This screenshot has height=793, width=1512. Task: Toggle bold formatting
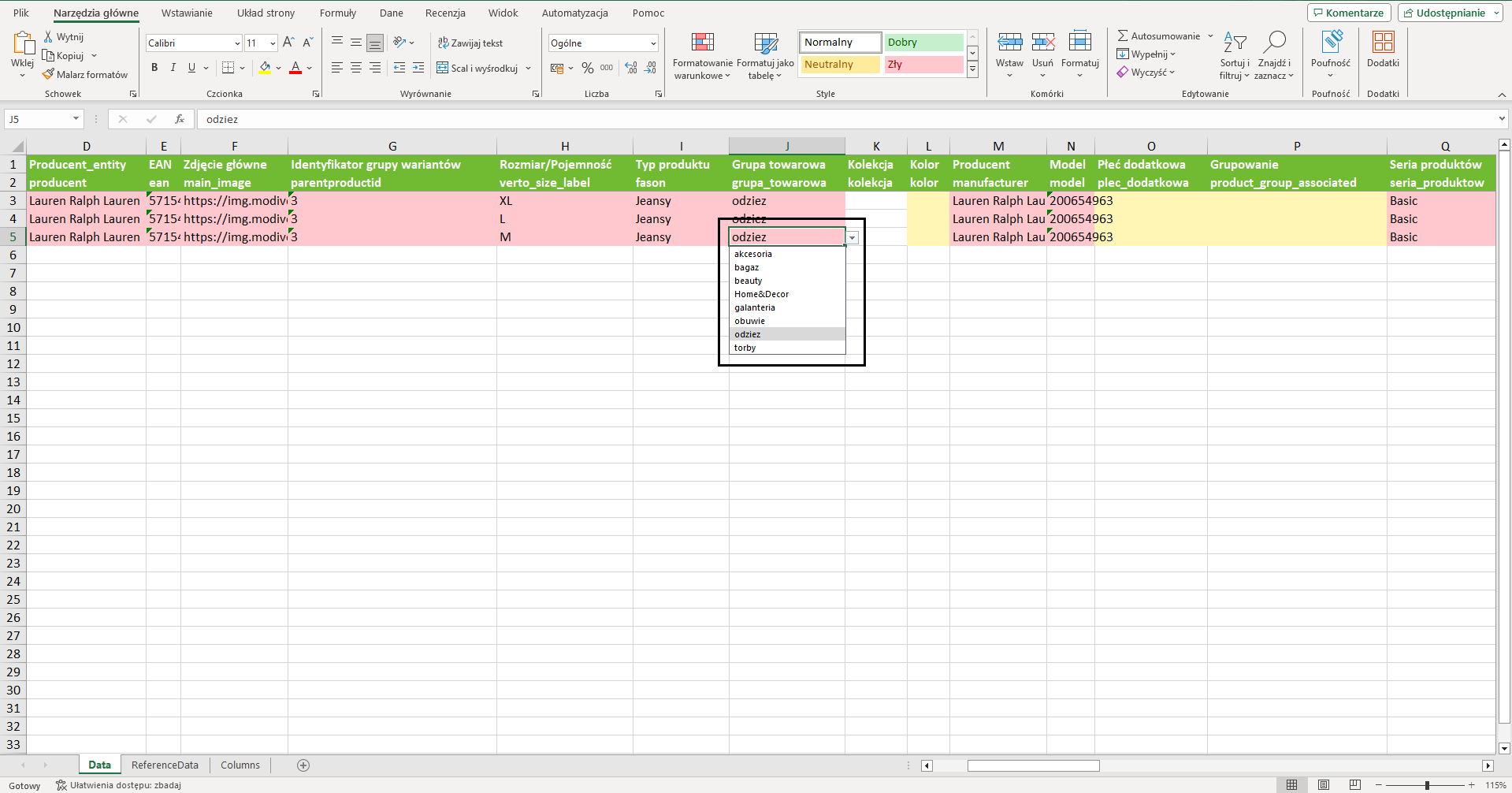point(154,68)
